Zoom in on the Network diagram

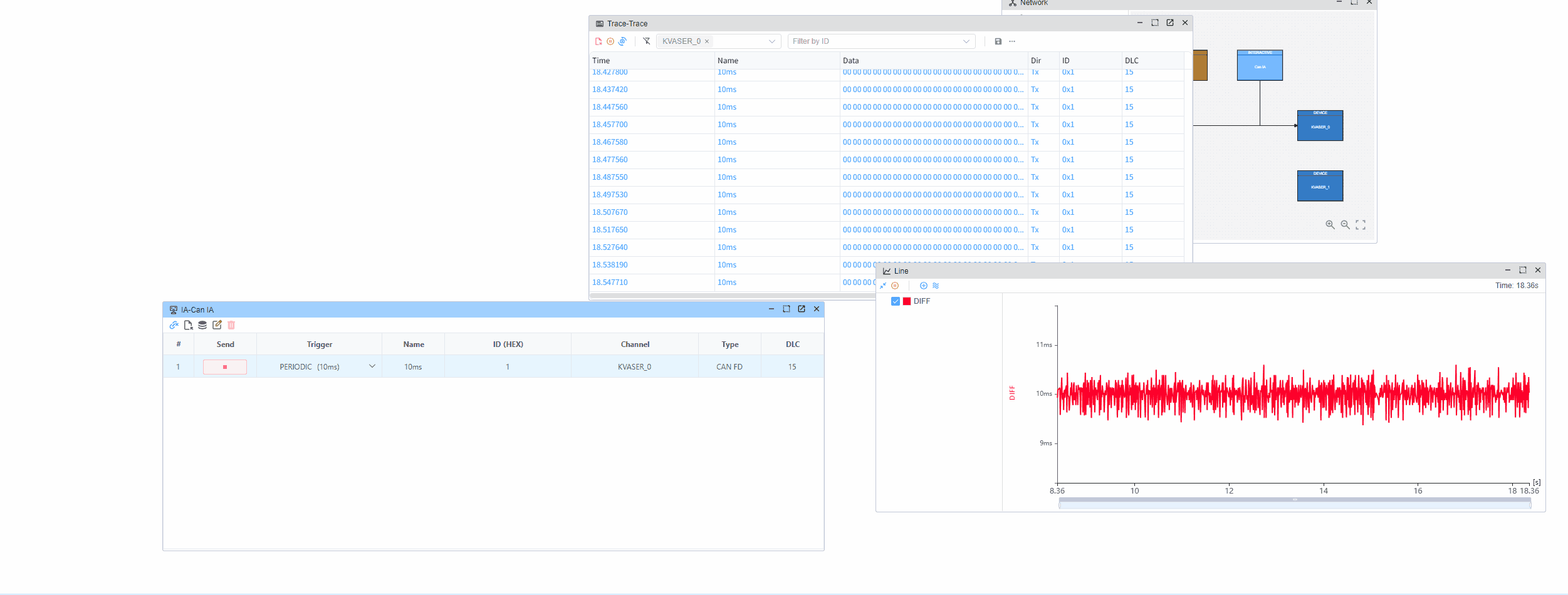[1330, 225]
